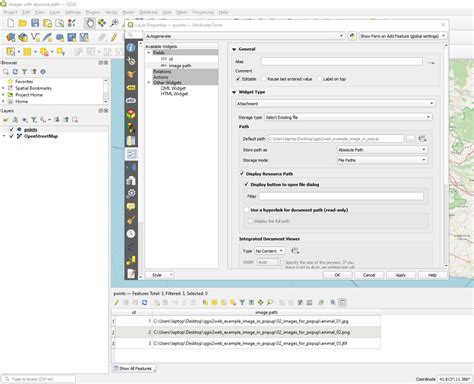
Task: Click the Show All Features button
Action: (134, 368)
